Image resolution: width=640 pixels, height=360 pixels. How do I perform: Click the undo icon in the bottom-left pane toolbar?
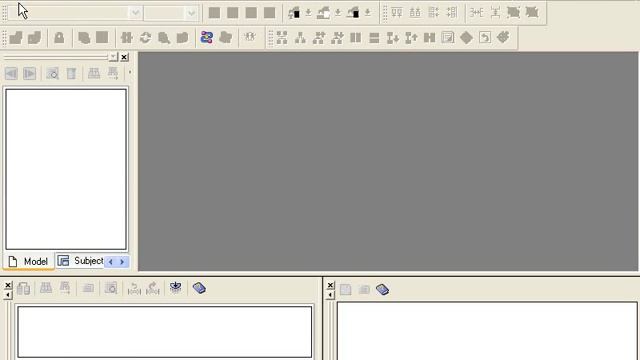(x=134, y=288)
